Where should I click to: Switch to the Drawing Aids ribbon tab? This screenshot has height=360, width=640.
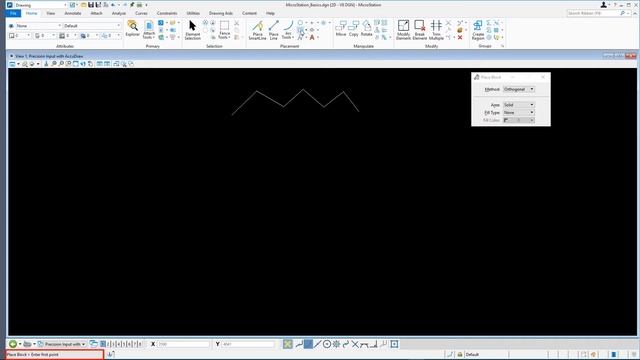[220, 13]
